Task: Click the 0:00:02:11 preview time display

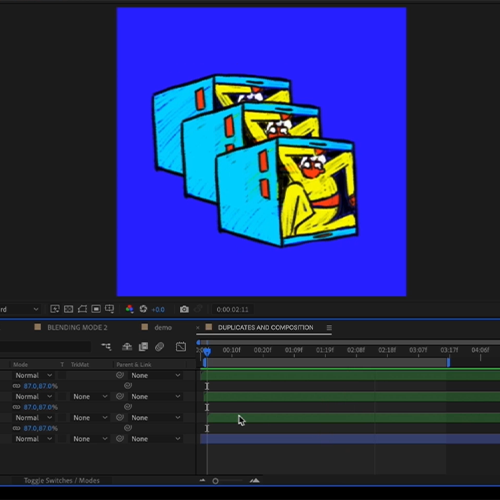Action: click(232, 309)
